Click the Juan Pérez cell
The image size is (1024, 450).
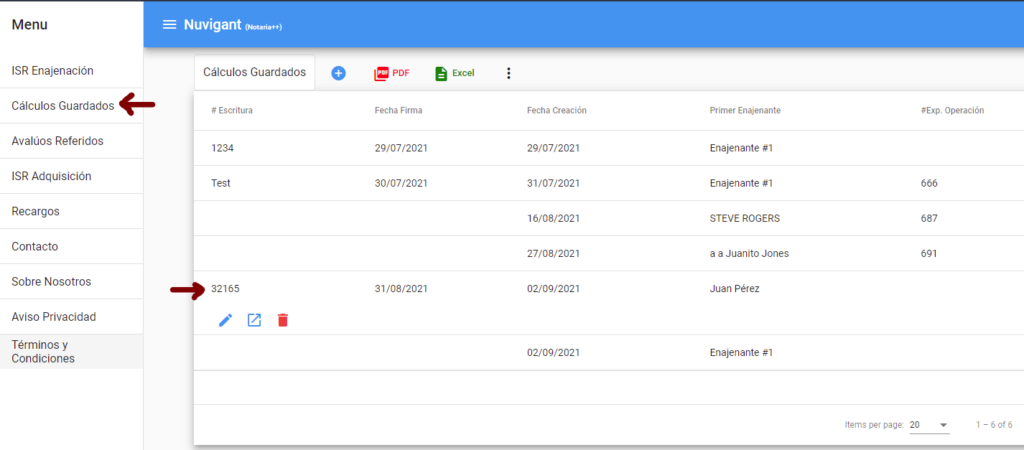point(734,289)
